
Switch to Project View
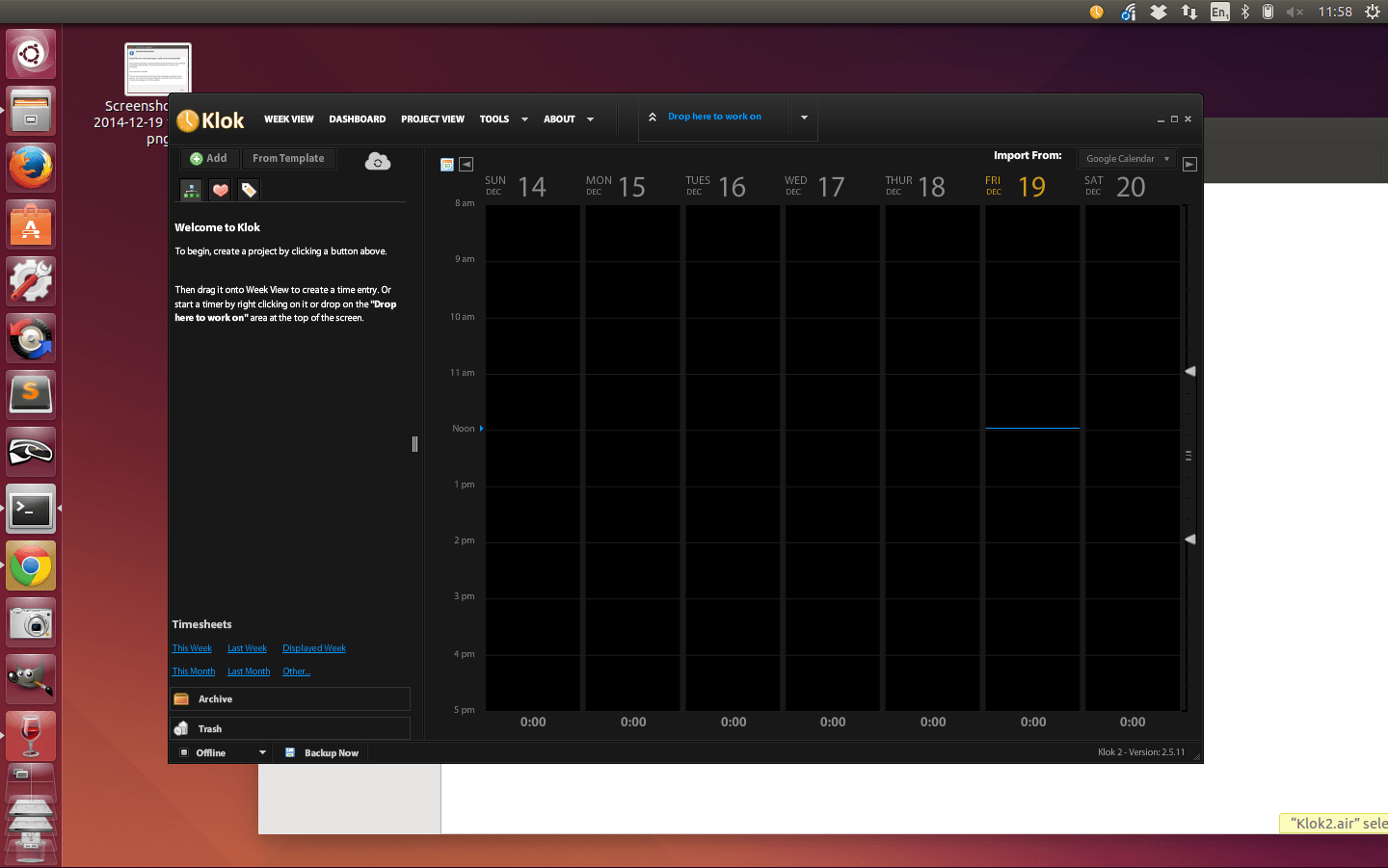tap(433, 119)
